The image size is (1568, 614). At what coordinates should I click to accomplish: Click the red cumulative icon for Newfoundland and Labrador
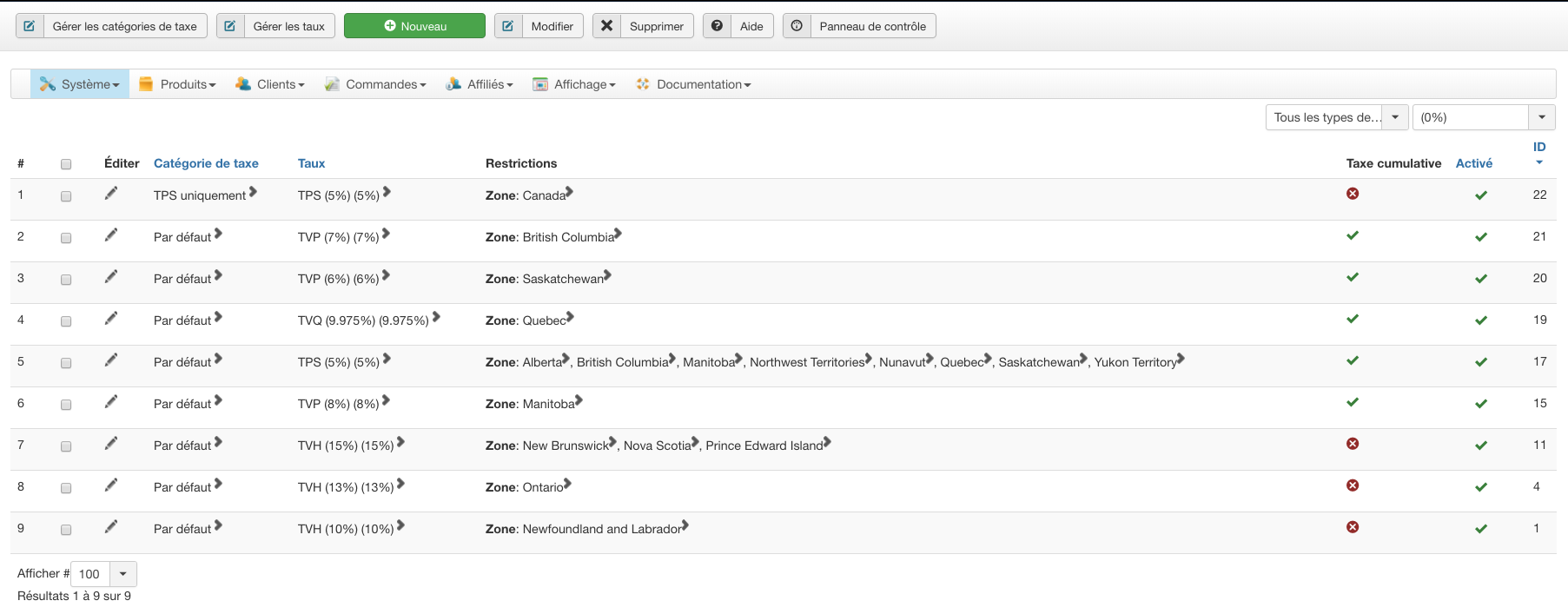(1353, 527)
